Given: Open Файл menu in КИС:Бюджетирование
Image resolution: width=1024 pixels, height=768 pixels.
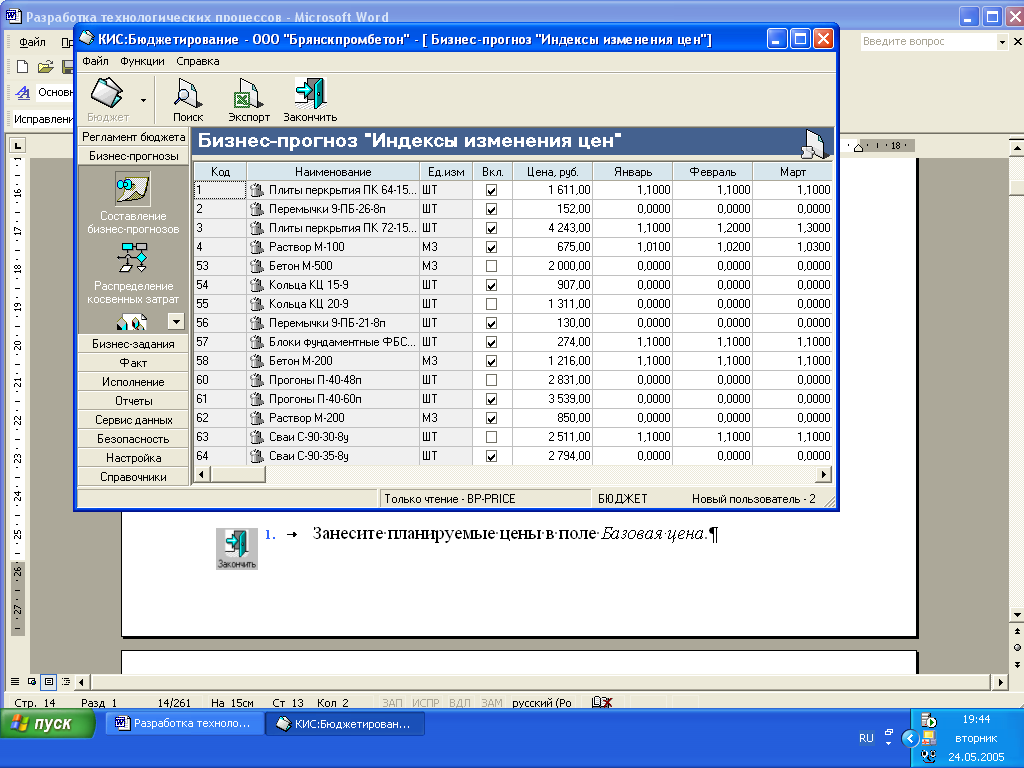Looking at the screenshot, I should tap(95, 61).
